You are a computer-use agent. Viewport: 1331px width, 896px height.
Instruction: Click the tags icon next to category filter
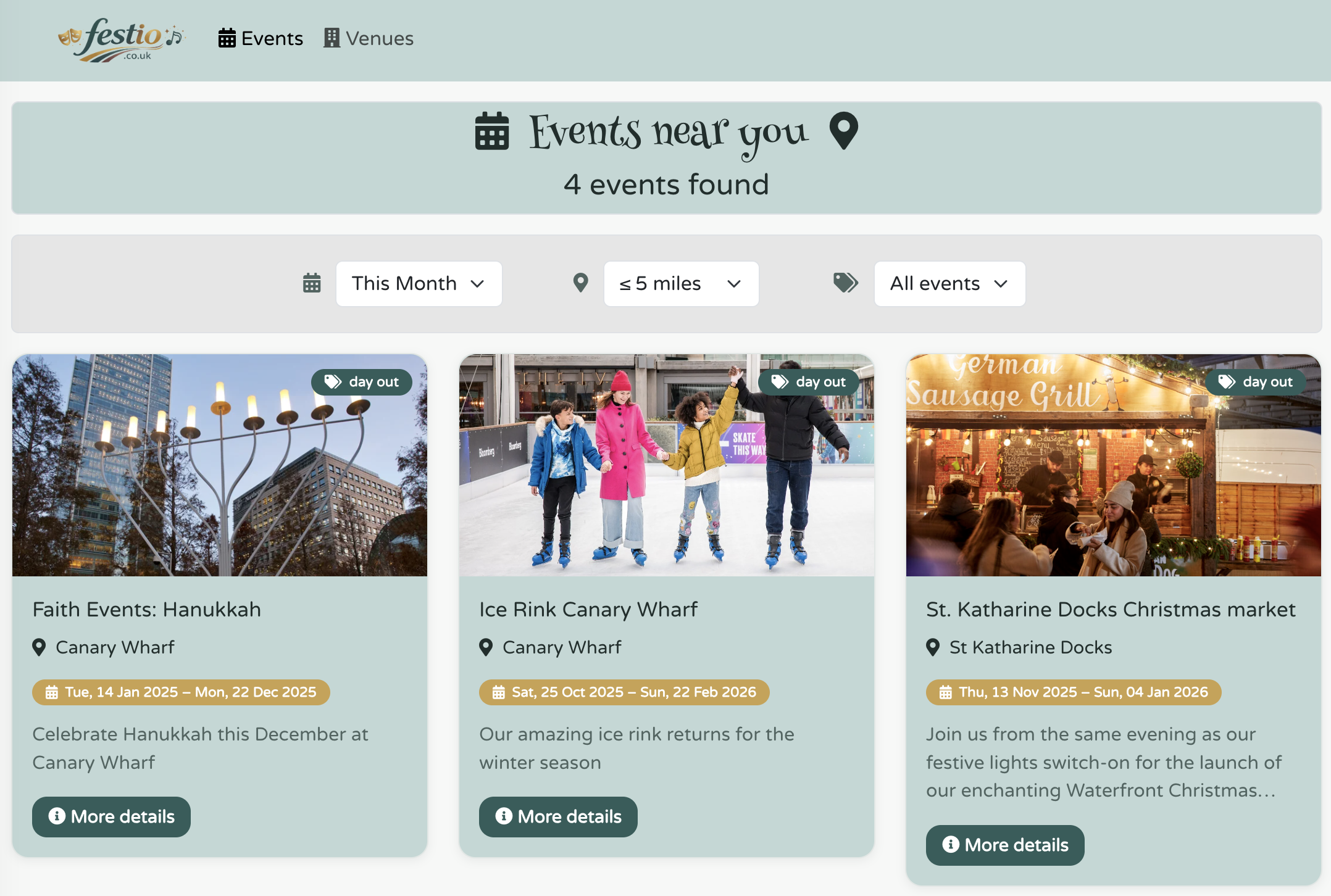(x=845, y=283)
